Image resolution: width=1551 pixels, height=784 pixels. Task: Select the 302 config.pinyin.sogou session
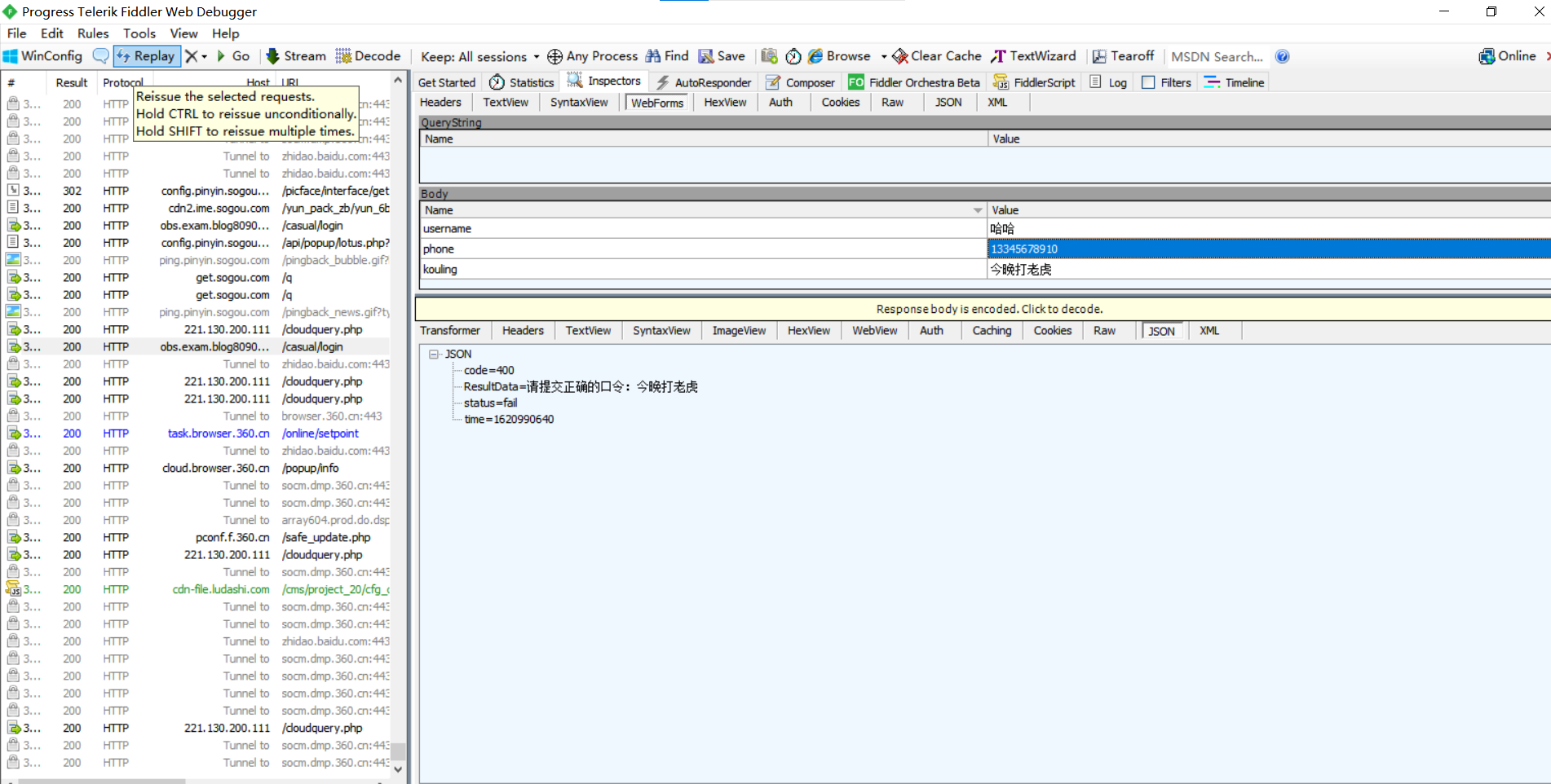coord(197,191)
